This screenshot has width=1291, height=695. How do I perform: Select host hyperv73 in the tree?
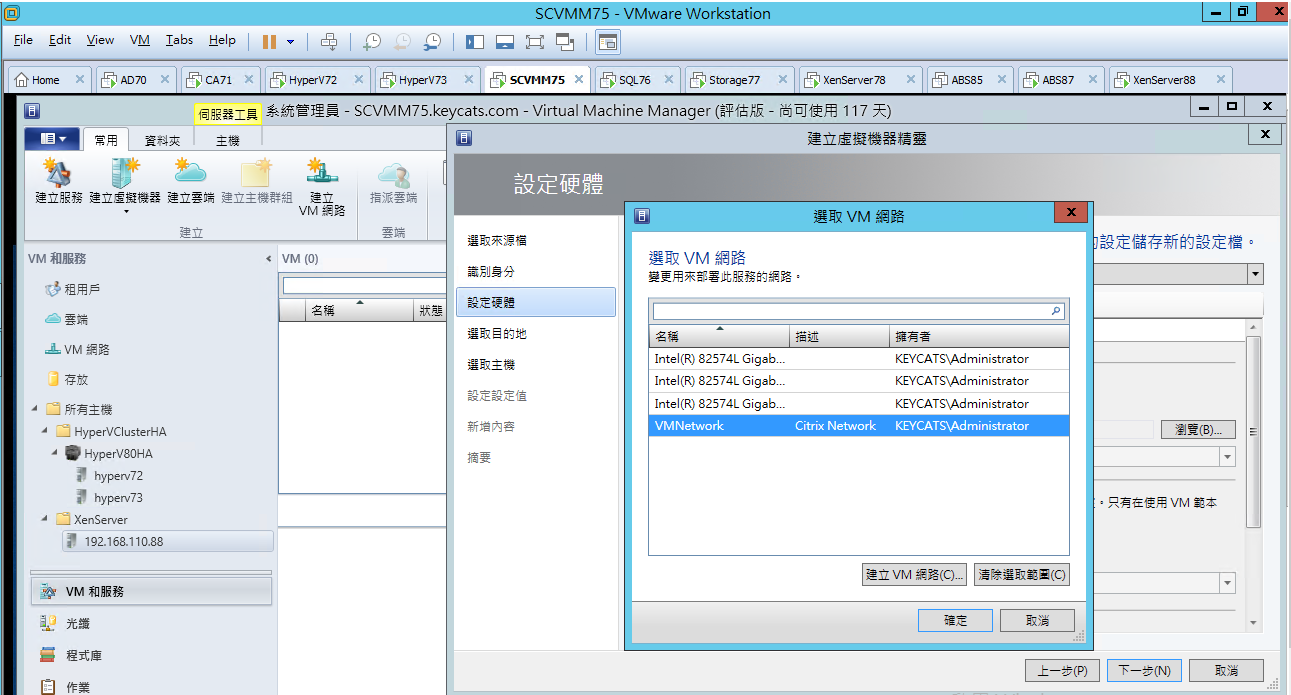click(118, 497)
